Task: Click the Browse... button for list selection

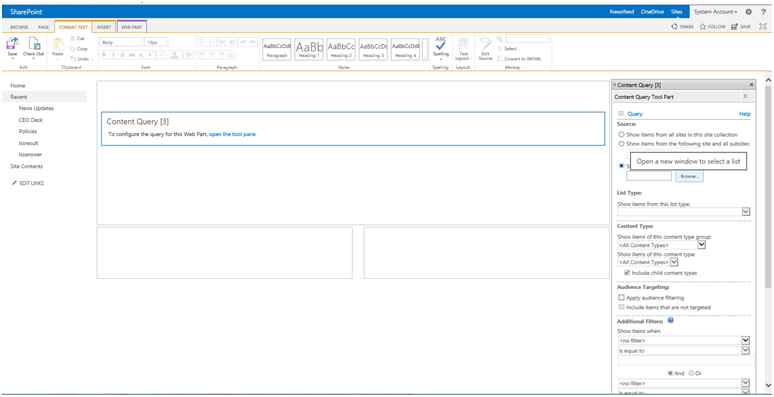Action: [x=689, y=176]
